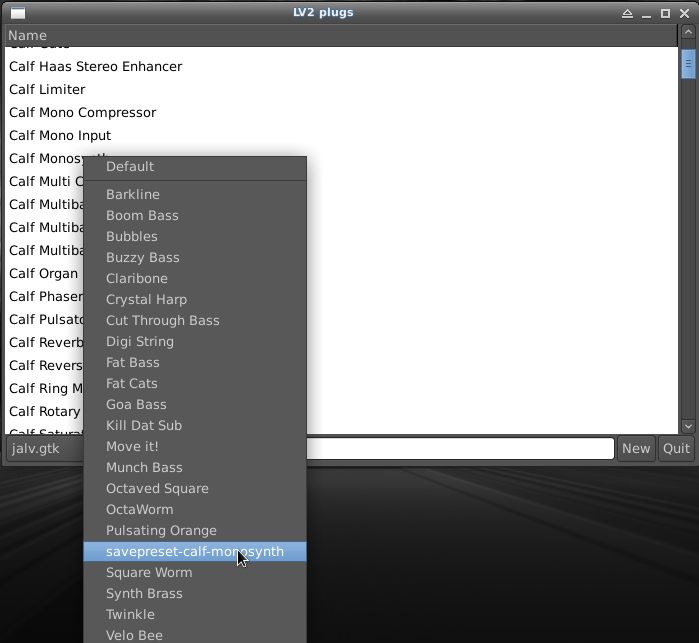Viewport: 699px width, 643px height.
Task: Select Calf Haas Stereo Enhancer plugin
Action: coord(341,66)
